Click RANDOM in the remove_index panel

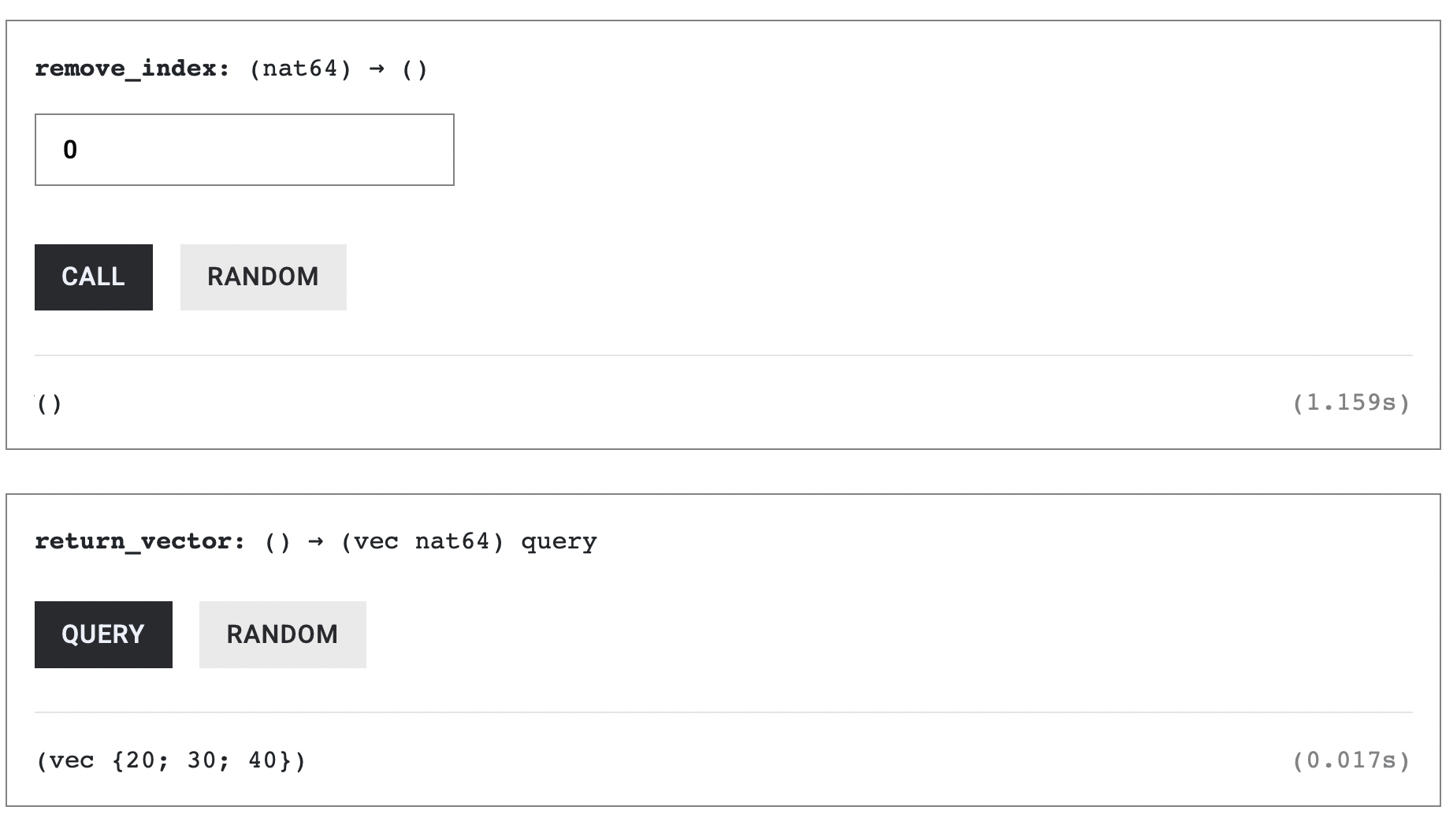tap(263, 277)
